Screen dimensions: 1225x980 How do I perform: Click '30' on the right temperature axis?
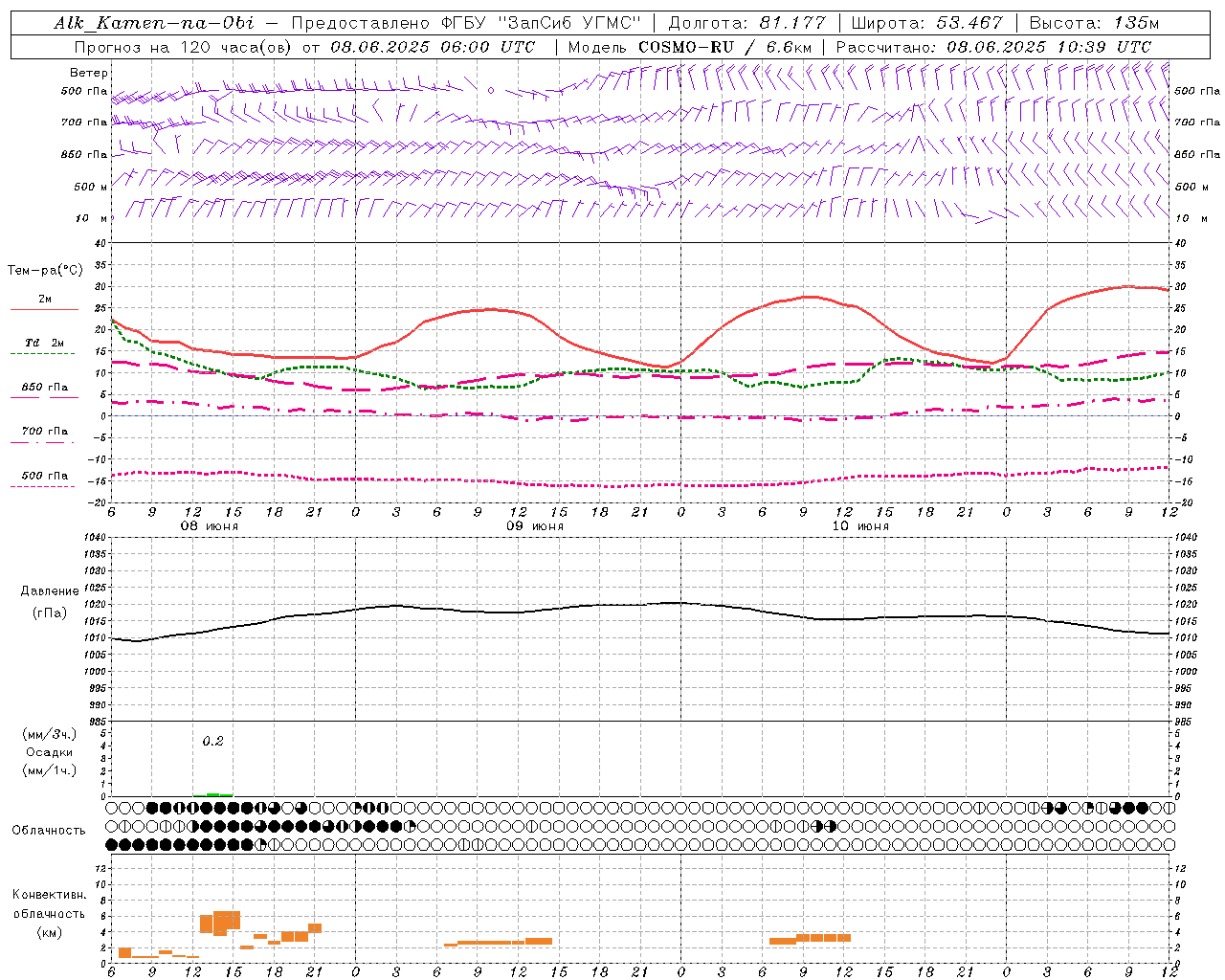tap(1181, 287)
